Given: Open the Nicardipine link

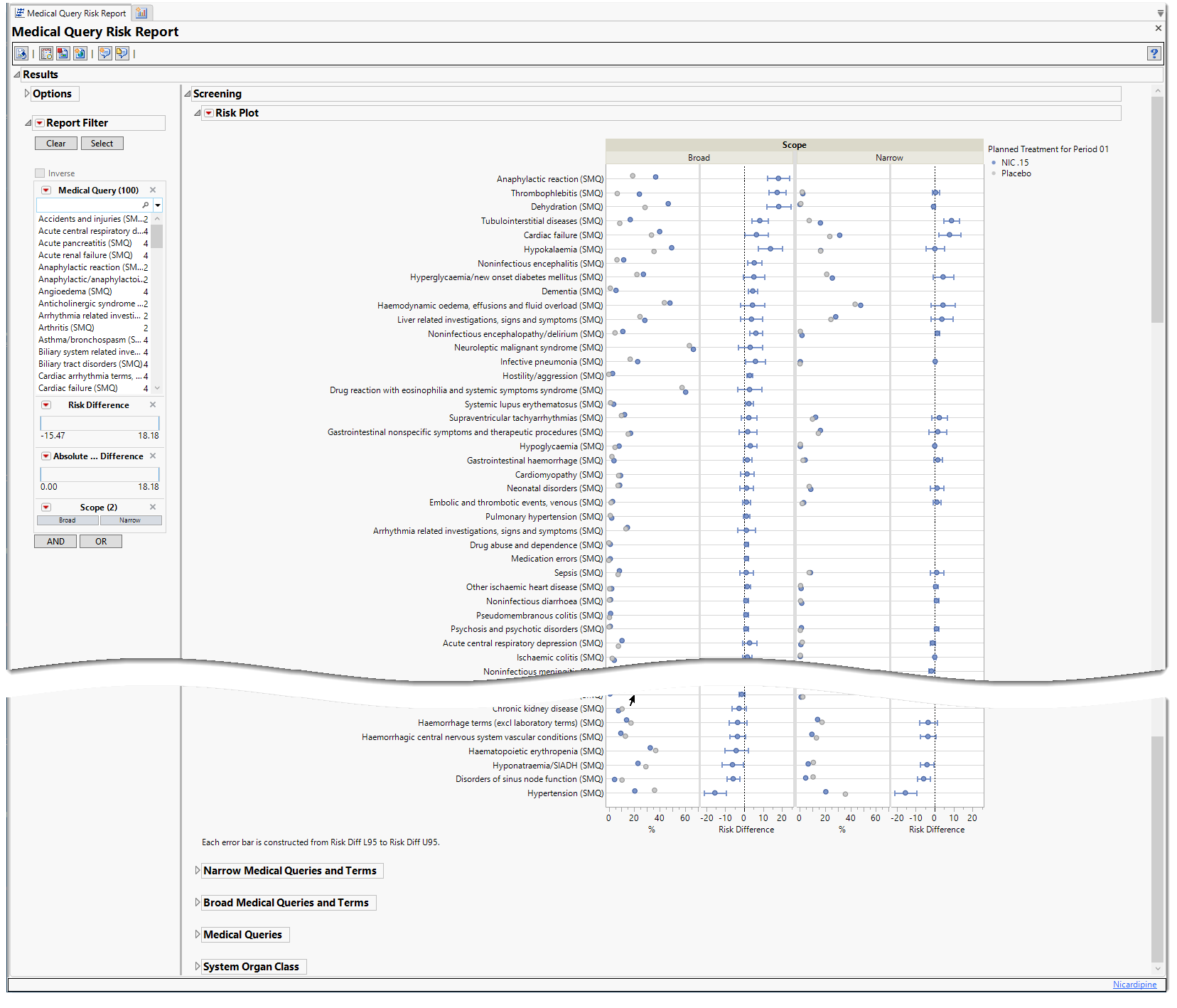Looking at the screenshot, I should click(x=1134, y=985).
